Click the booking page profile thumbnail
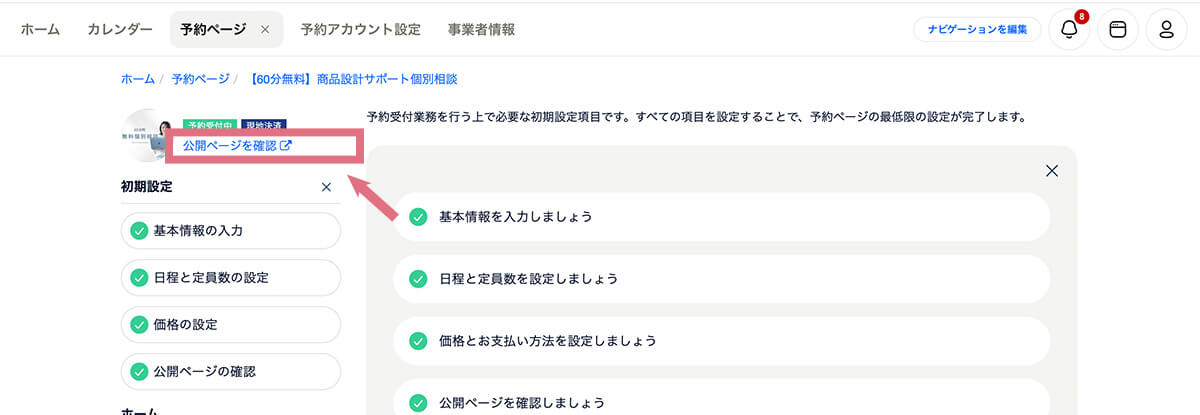The width and height of the screenshot is (1200, 415). tap(145, 135)
